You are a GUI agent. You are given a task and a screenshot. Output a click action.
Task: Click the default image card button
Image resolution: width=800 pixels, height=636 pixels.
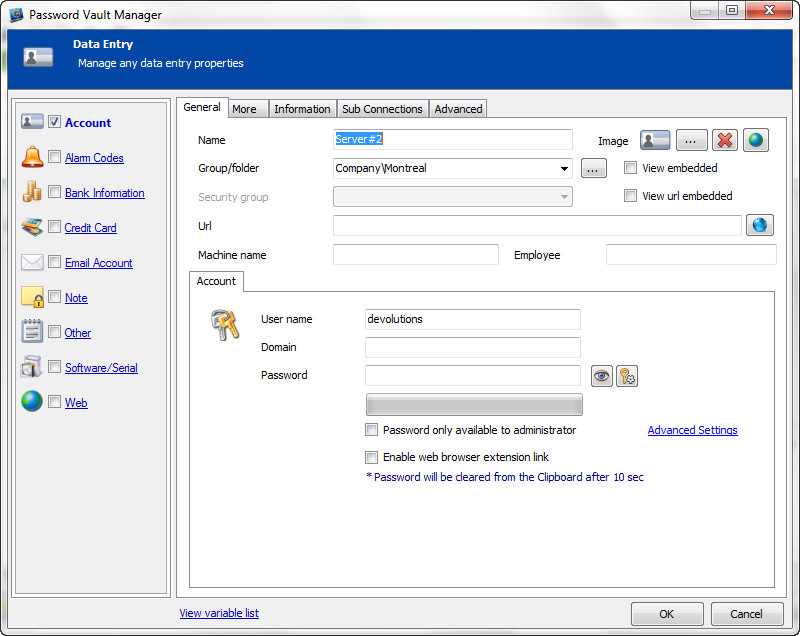tap(655, 140)
